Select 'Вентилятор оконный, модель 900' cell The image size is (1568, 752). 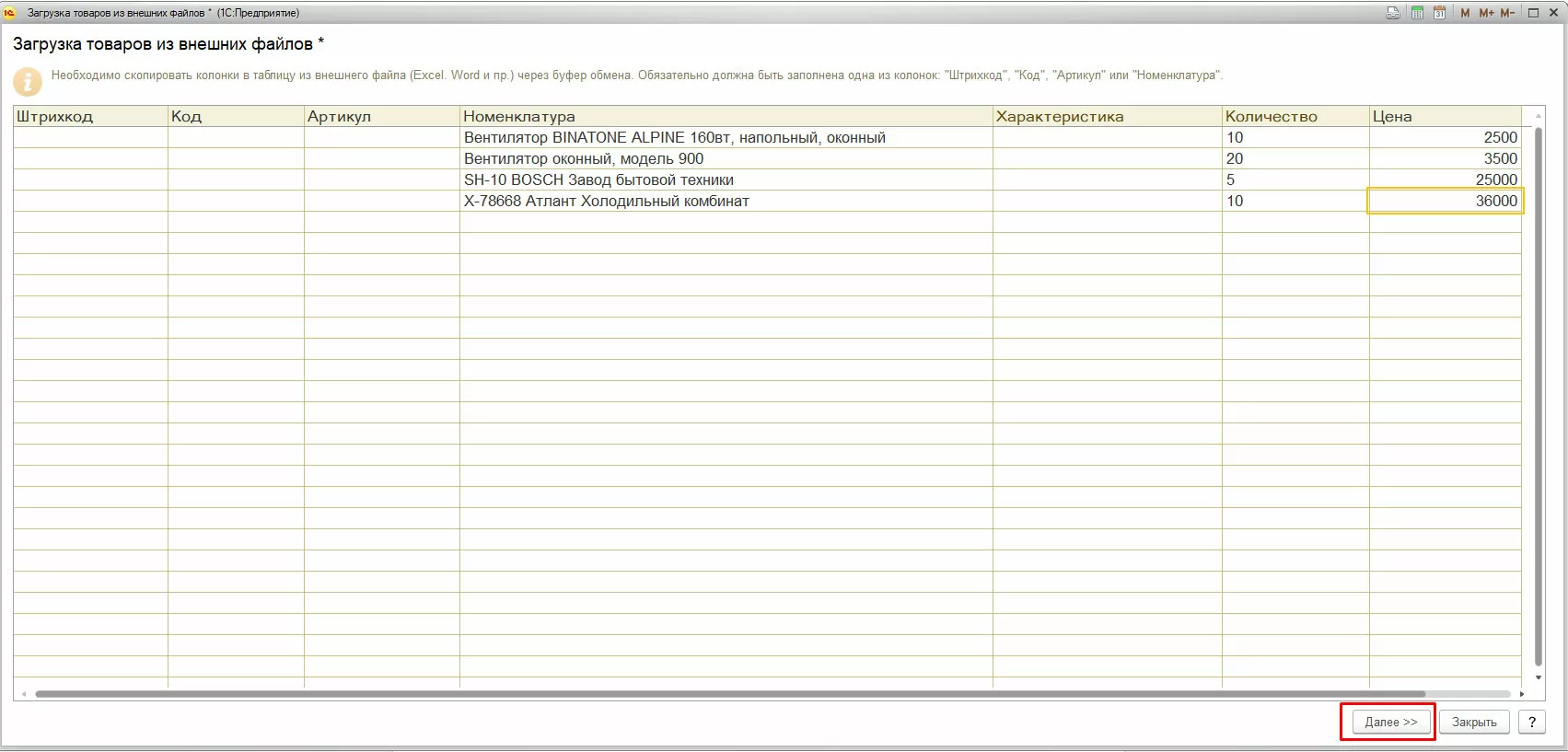pos(726,158)
